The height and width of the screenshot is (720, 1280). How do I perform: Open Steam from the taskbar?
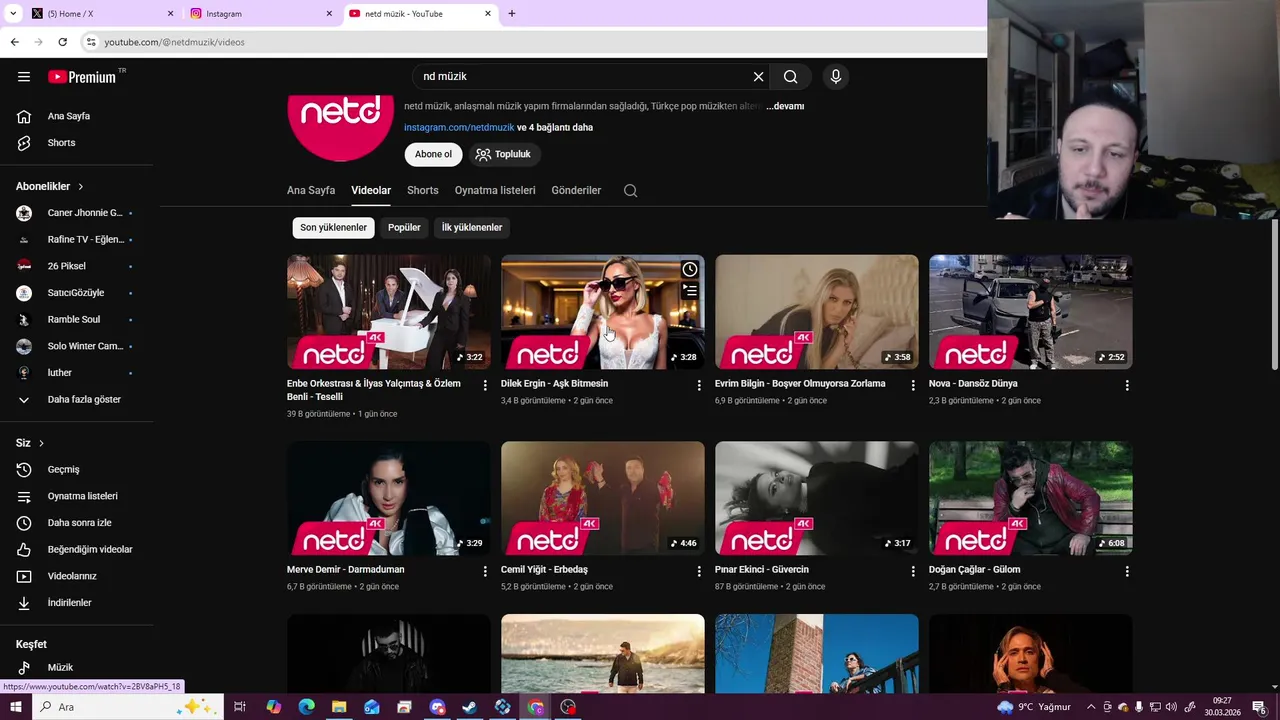click(x=469, y=707)
